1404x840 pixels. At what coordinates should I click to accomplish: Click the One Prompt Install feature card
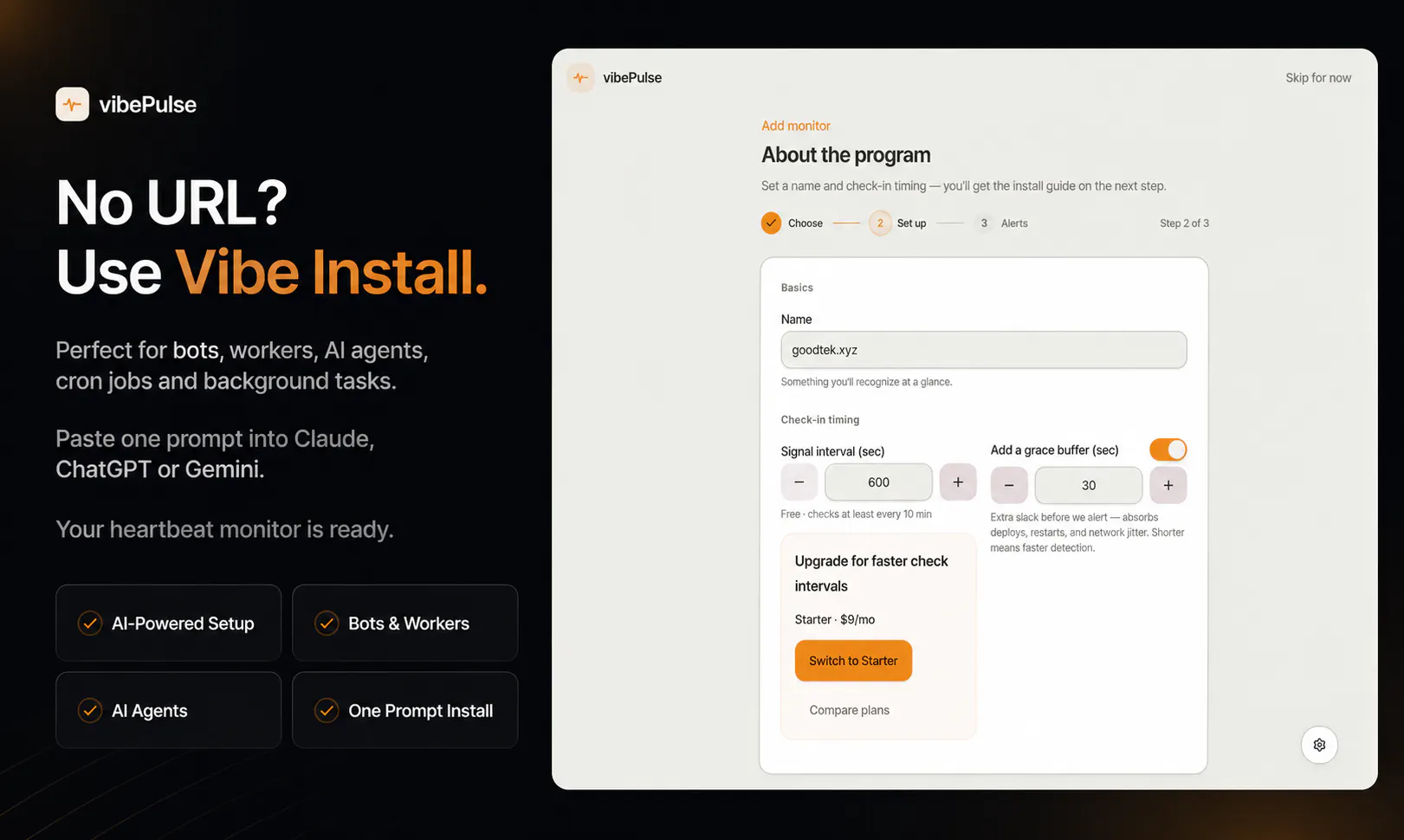click(405, 710)
